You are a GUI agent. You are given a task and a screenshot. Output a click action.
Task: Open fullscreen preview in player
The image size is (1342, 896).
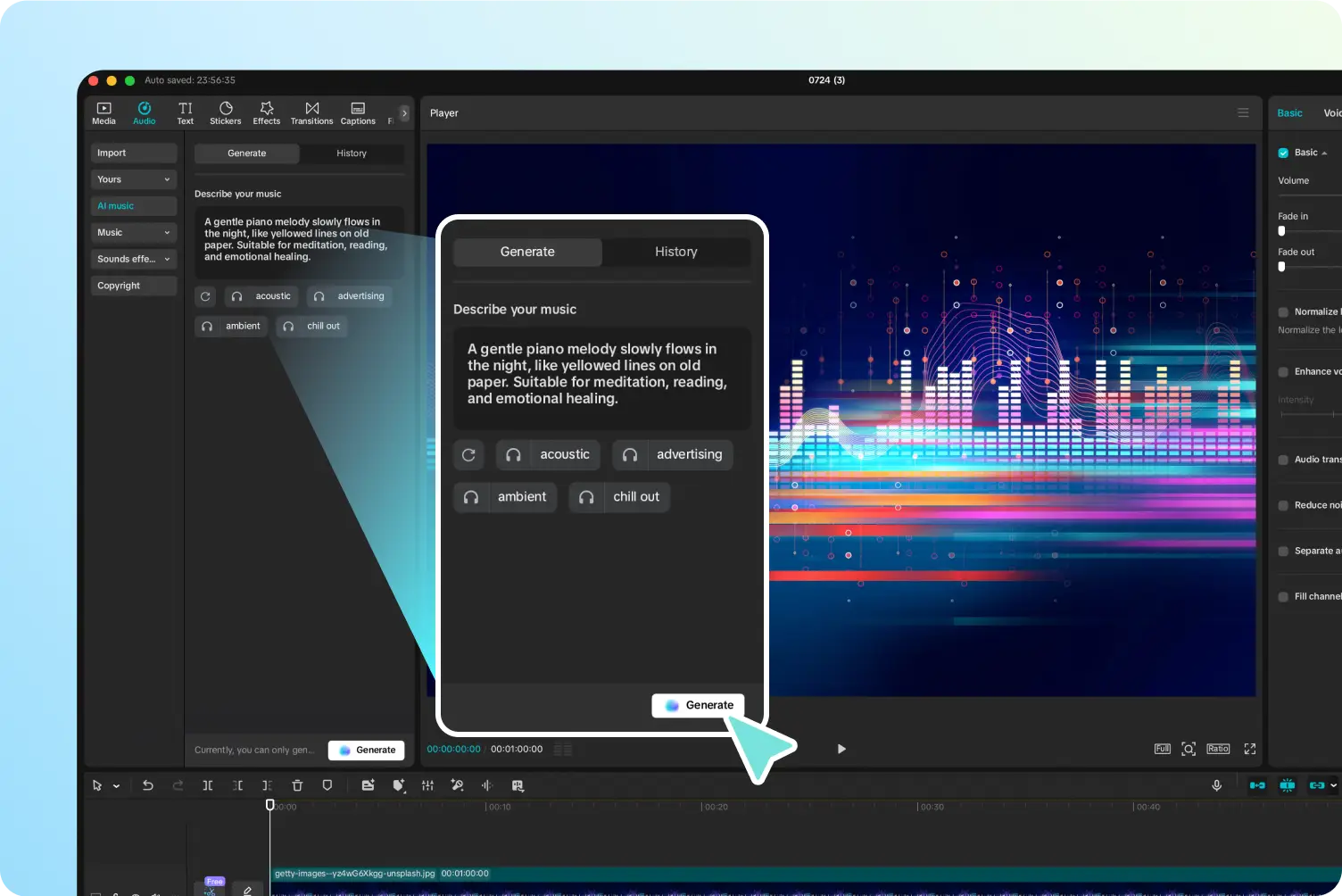coord(1249,749)
